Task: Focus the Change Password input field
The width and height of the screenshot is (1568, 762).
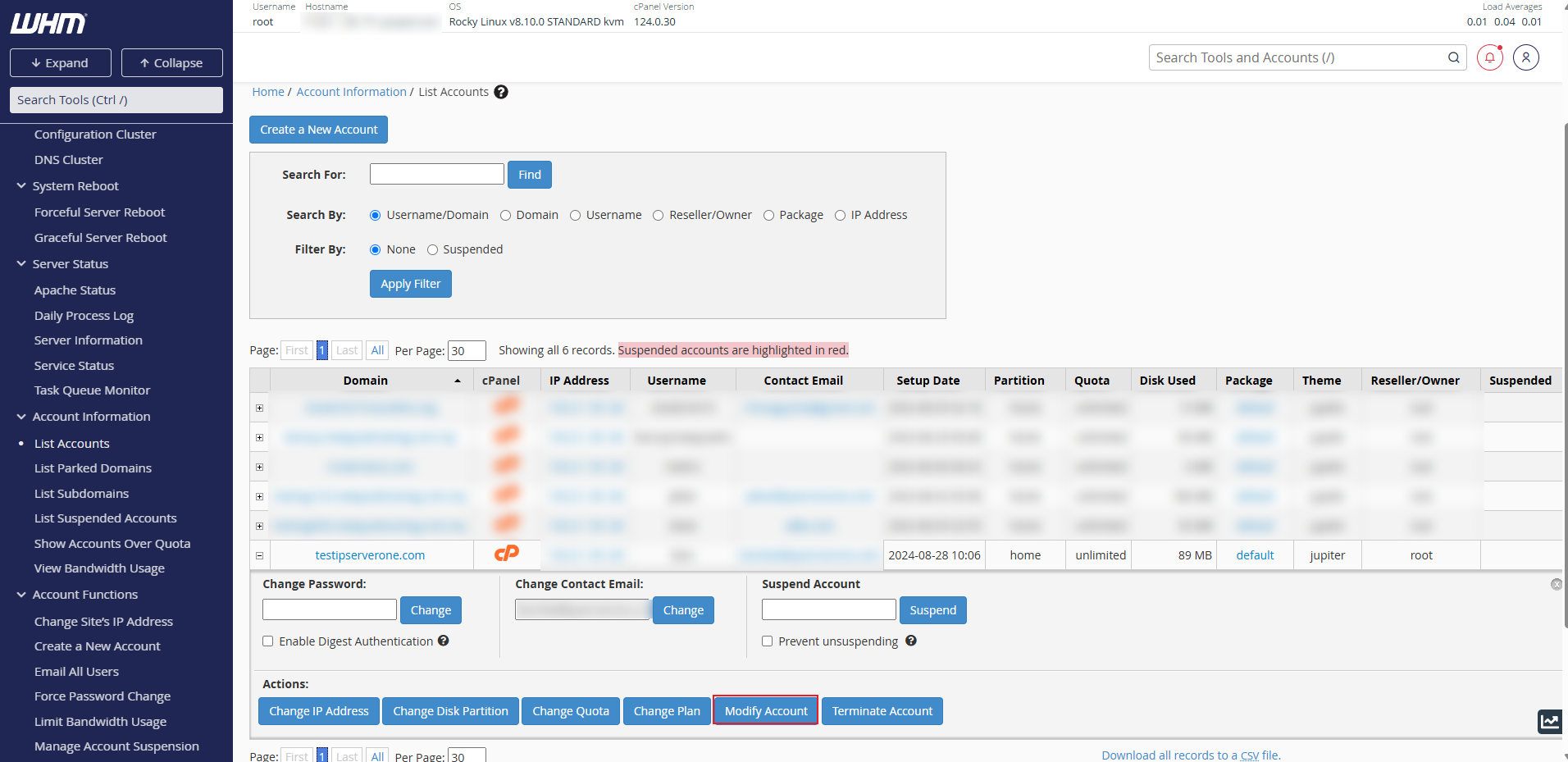Action: point(330,609)
